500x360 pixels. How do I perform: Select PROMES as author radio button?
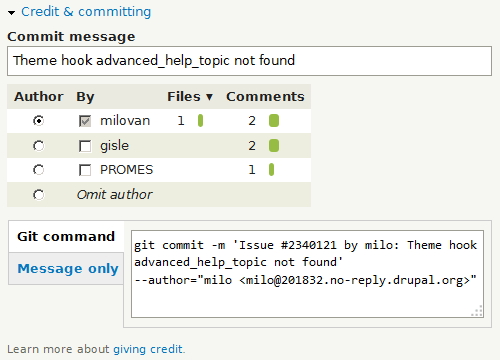pos(39,170)
